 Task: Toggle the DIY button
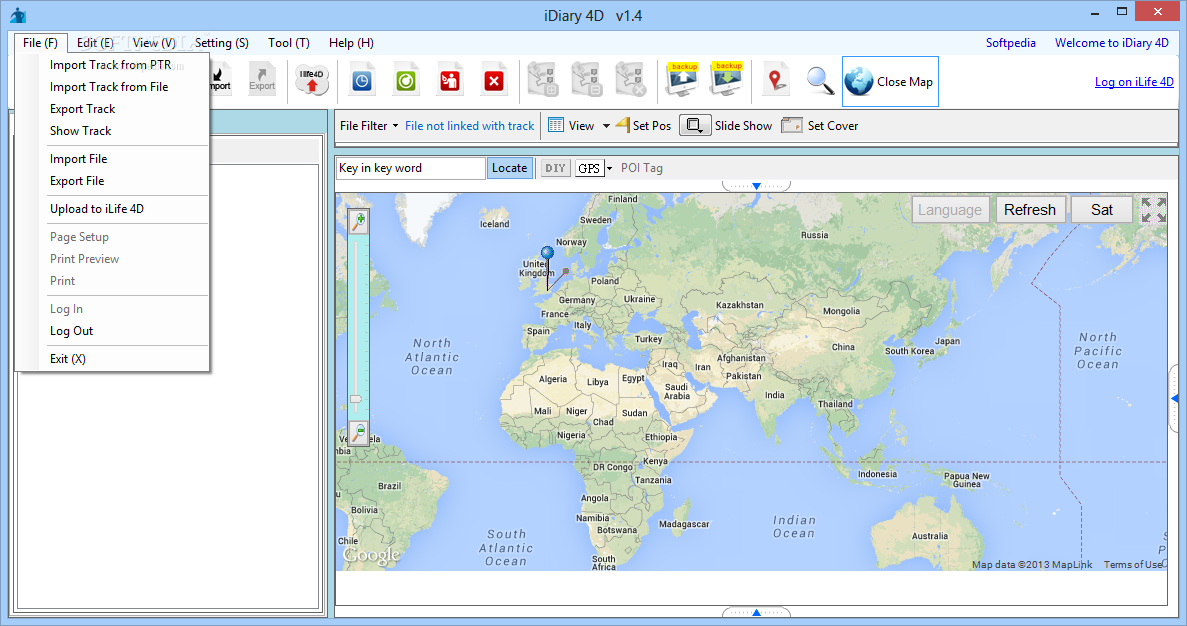click(x=556, y=168)
